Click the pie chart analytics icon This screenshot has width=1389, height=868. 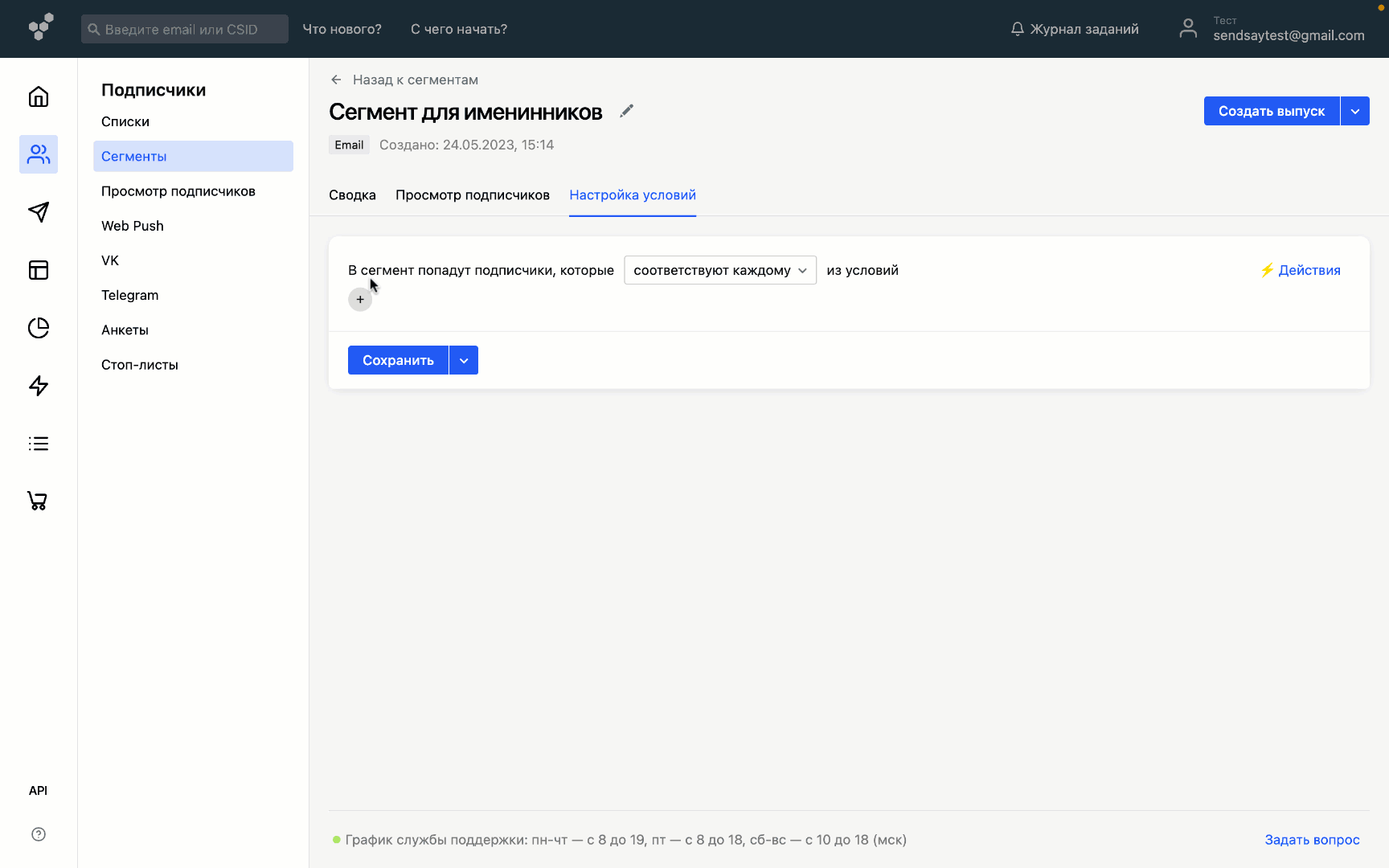39,328
